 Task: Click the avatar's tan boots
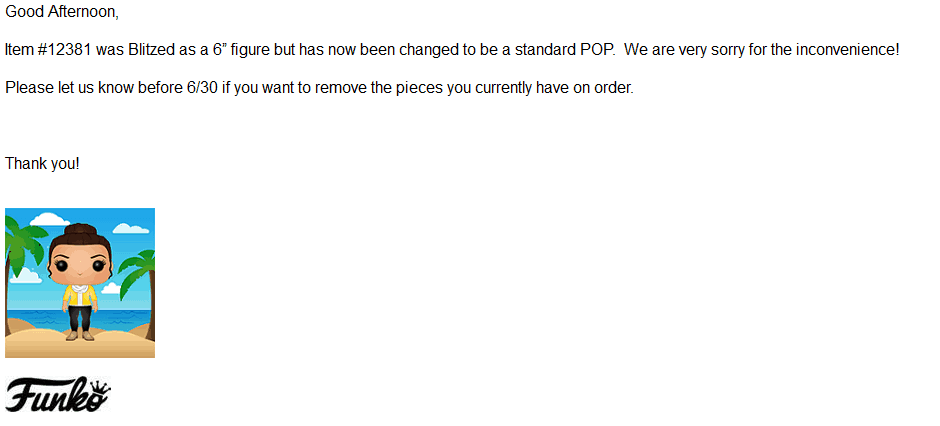coord(80,336)
